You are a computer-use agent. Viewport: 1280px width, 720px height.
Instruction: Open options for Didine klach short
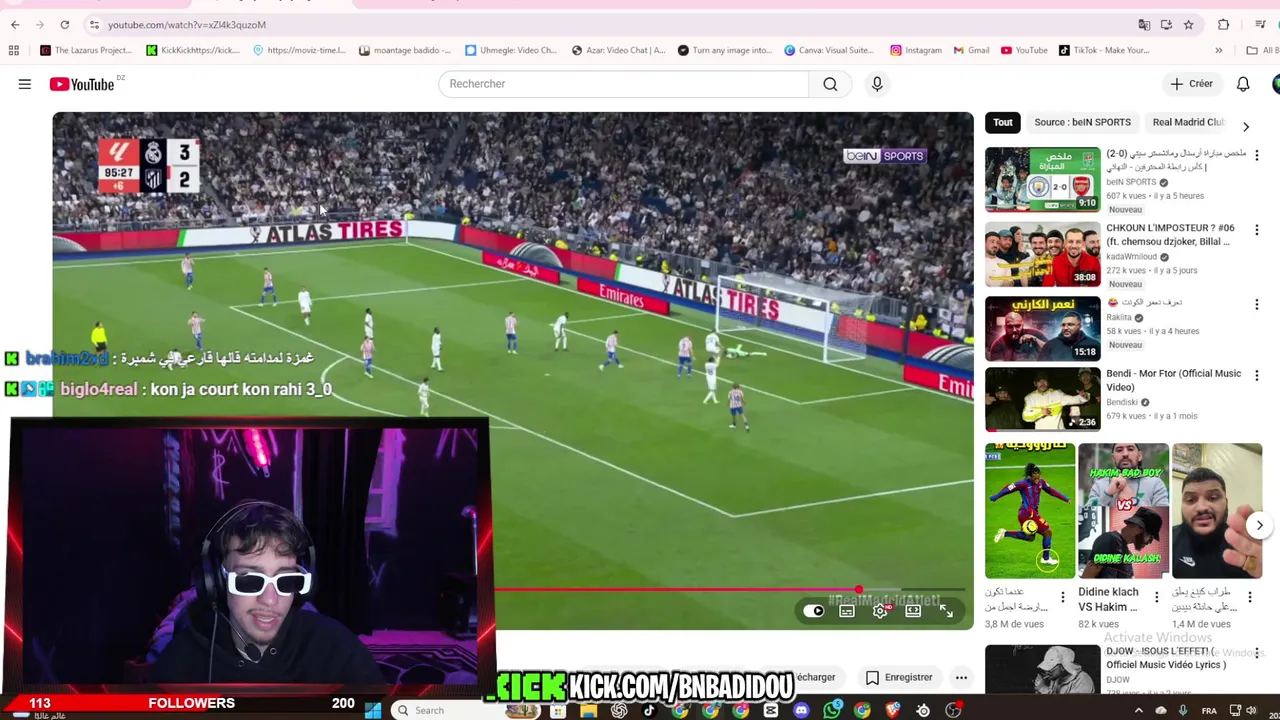pos(1157,597)
